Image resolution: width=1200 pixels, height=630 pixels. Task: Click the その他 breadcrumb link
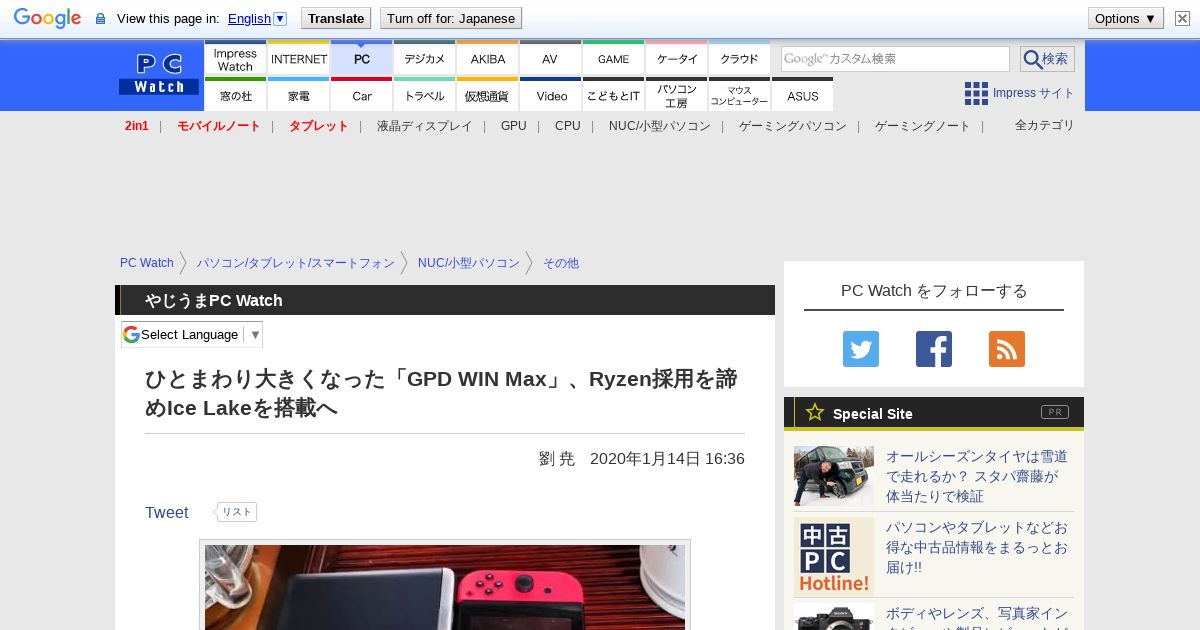tap(561, 263)
